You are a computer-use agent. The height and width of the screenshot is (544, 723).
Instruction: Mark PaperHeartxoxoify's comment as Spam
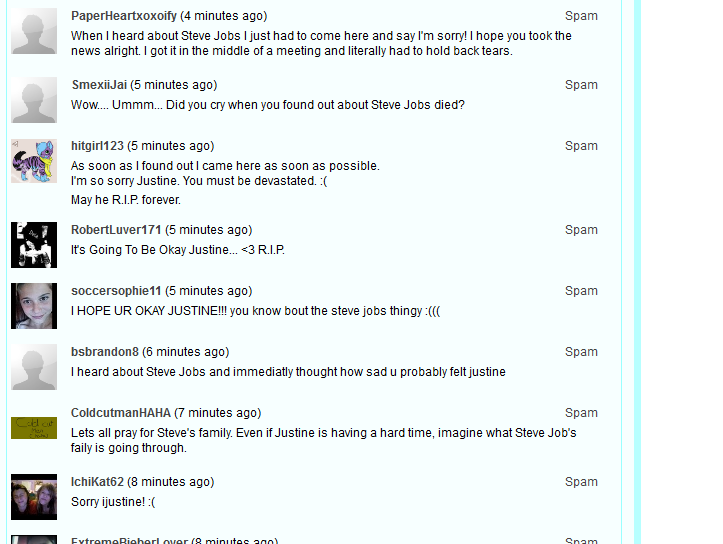click(x=581, y=16)
